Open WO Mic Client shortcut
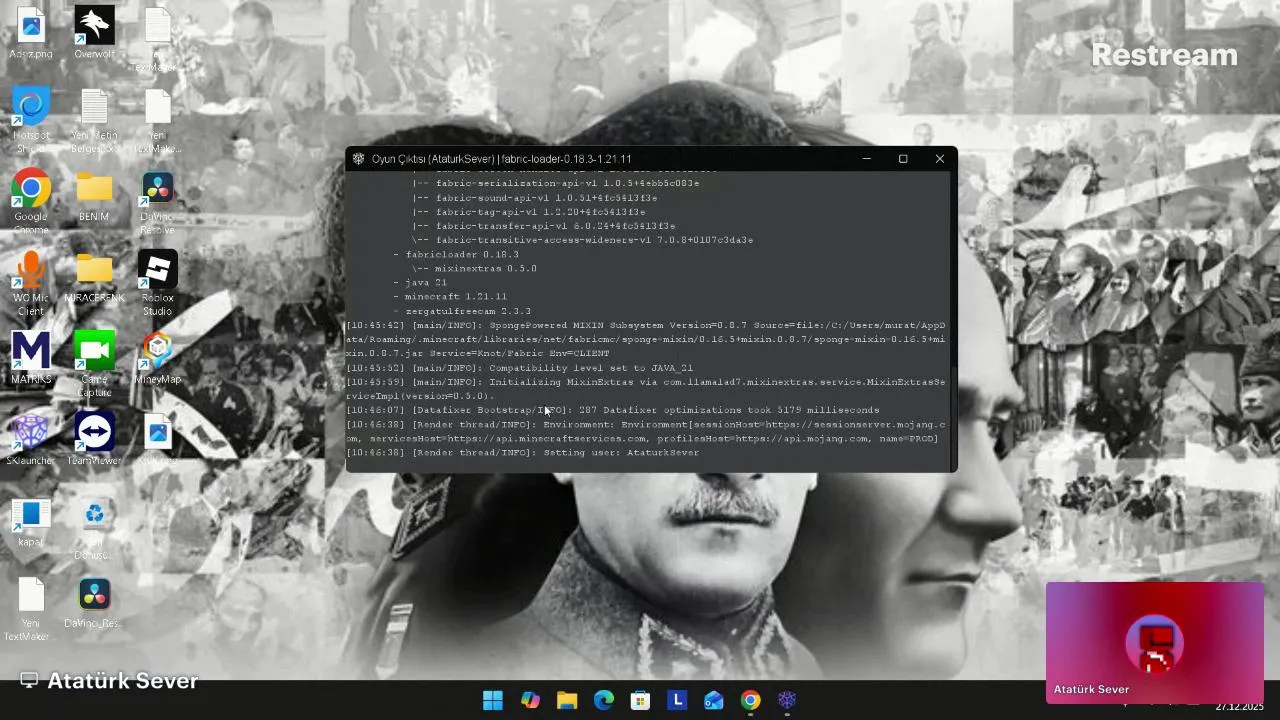 pyautogui.click(x=31, y=282)
